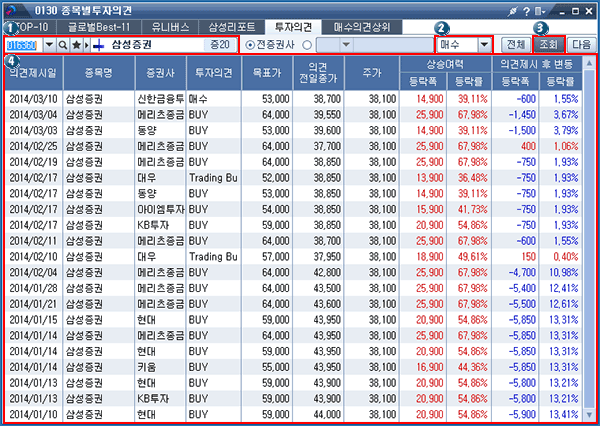Click the red 0.40% change cell
This screenshot has width=600, height=426.
click(561, 257)
